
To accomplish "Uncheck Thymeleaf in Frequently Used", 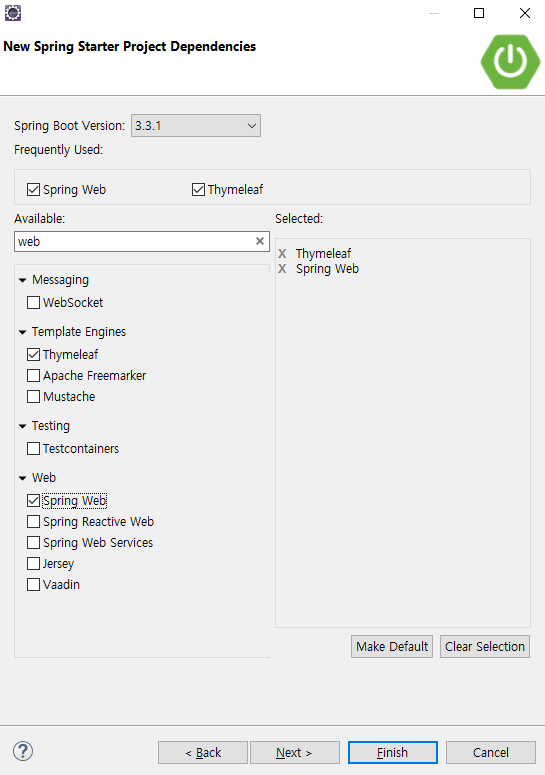I will point(198,190).
